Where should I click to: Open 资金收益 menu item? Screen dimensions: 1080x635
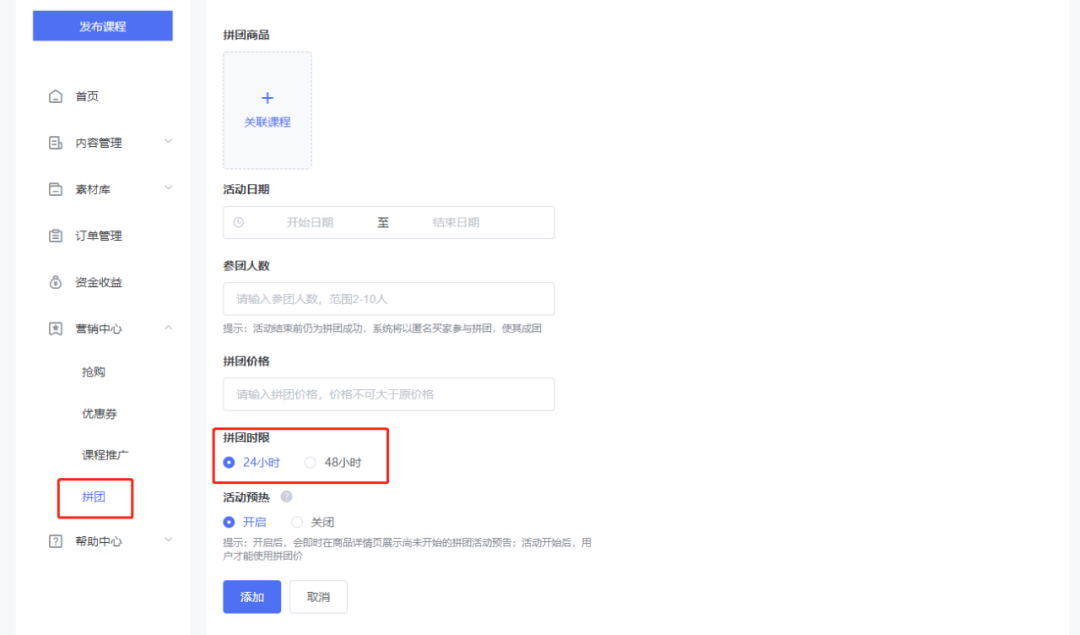98,282
